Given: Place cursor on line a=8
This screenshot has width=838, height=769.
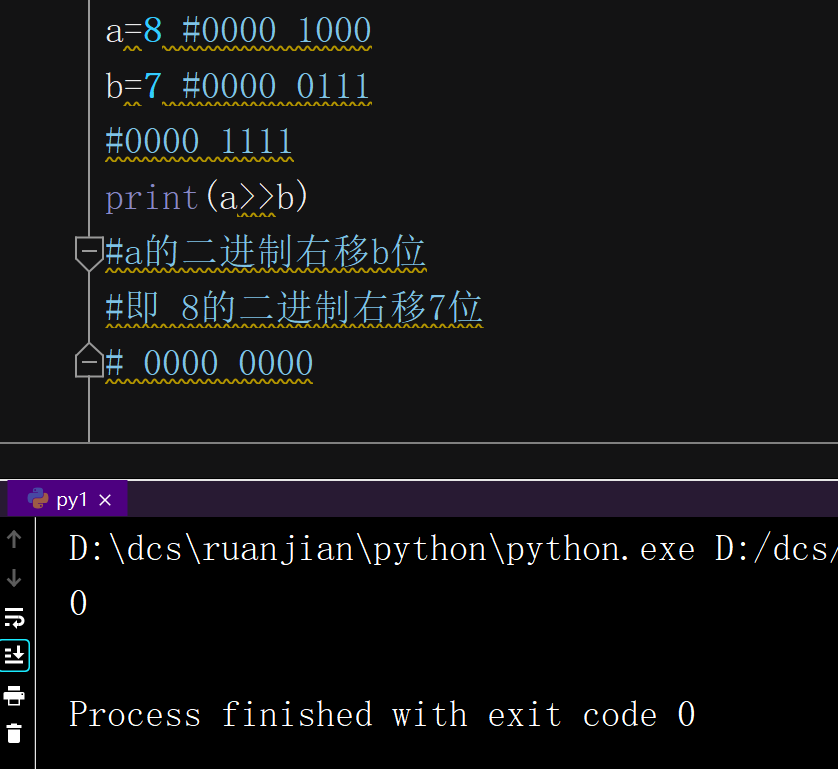Looking at the screenshot, I should coord(238,31).
